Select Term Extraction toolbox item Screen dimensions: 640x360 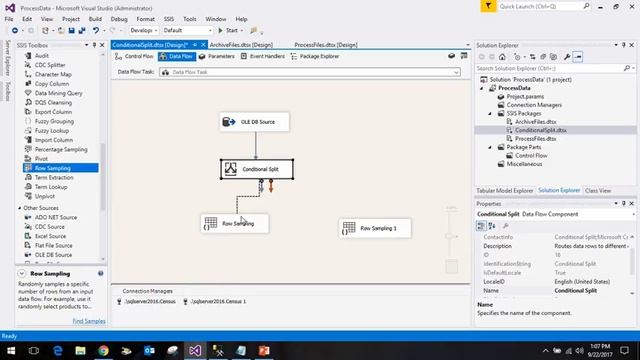tap(54, 178)
